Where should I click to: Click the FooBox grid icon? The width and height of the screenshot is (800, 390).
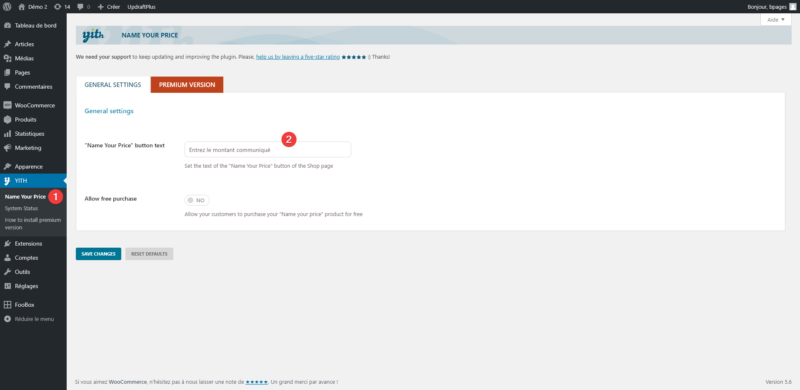[7, 305]
